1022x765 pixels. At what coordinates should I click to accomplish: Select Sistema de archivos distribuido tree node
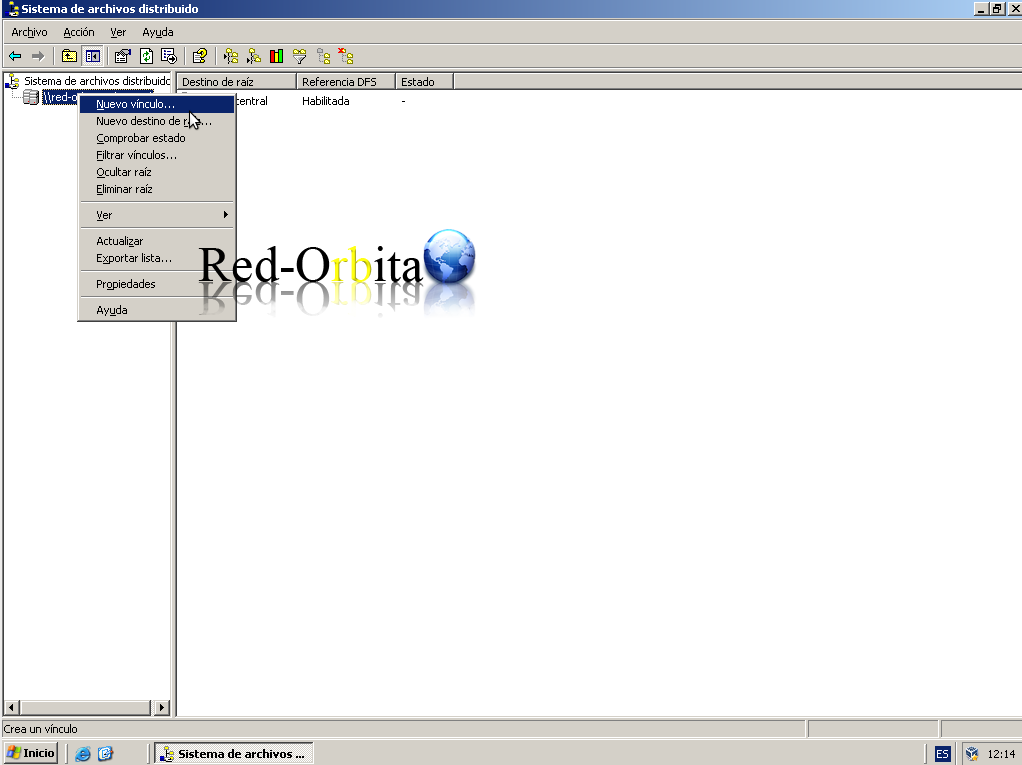pyautogui.click(x=97, y=81)
